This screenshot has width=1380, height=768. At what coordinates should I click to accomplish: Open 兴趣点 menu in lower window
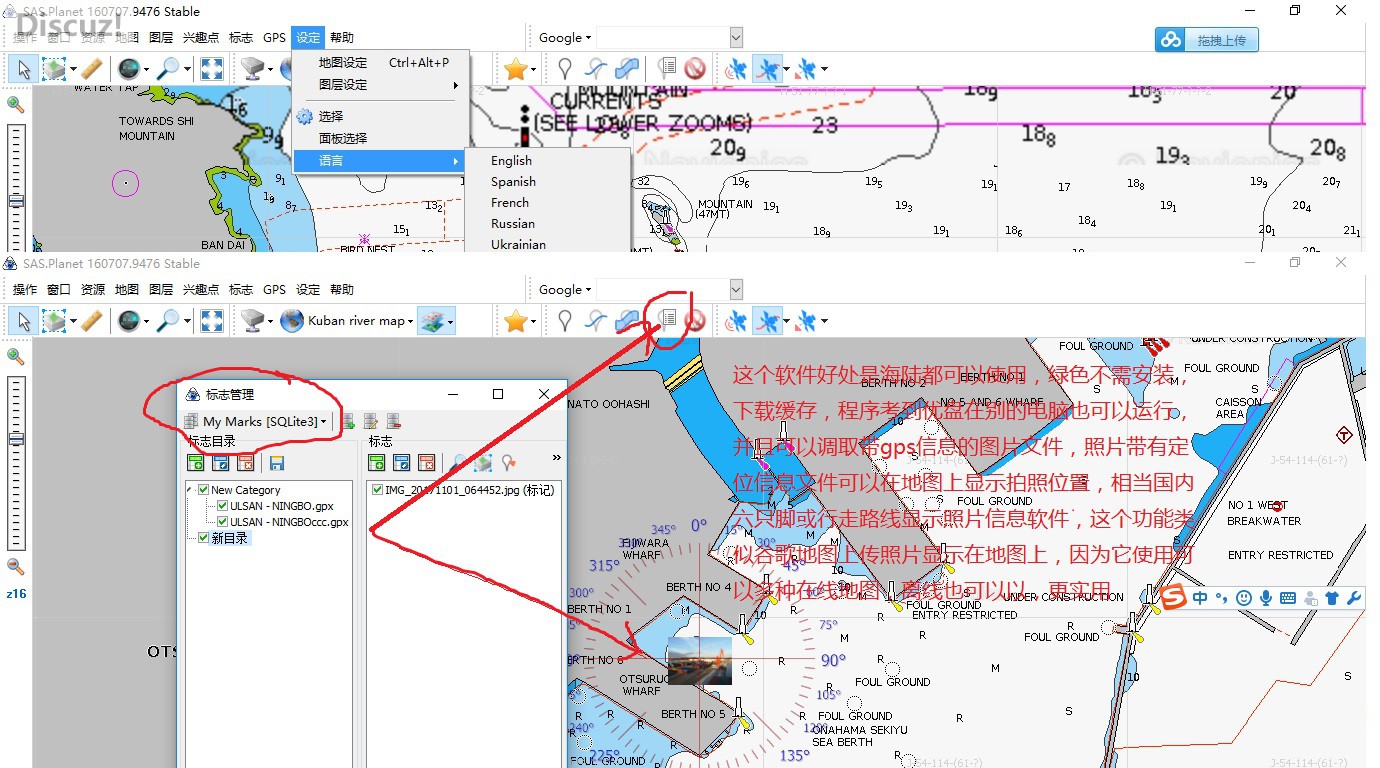click(x=200, y=290)
